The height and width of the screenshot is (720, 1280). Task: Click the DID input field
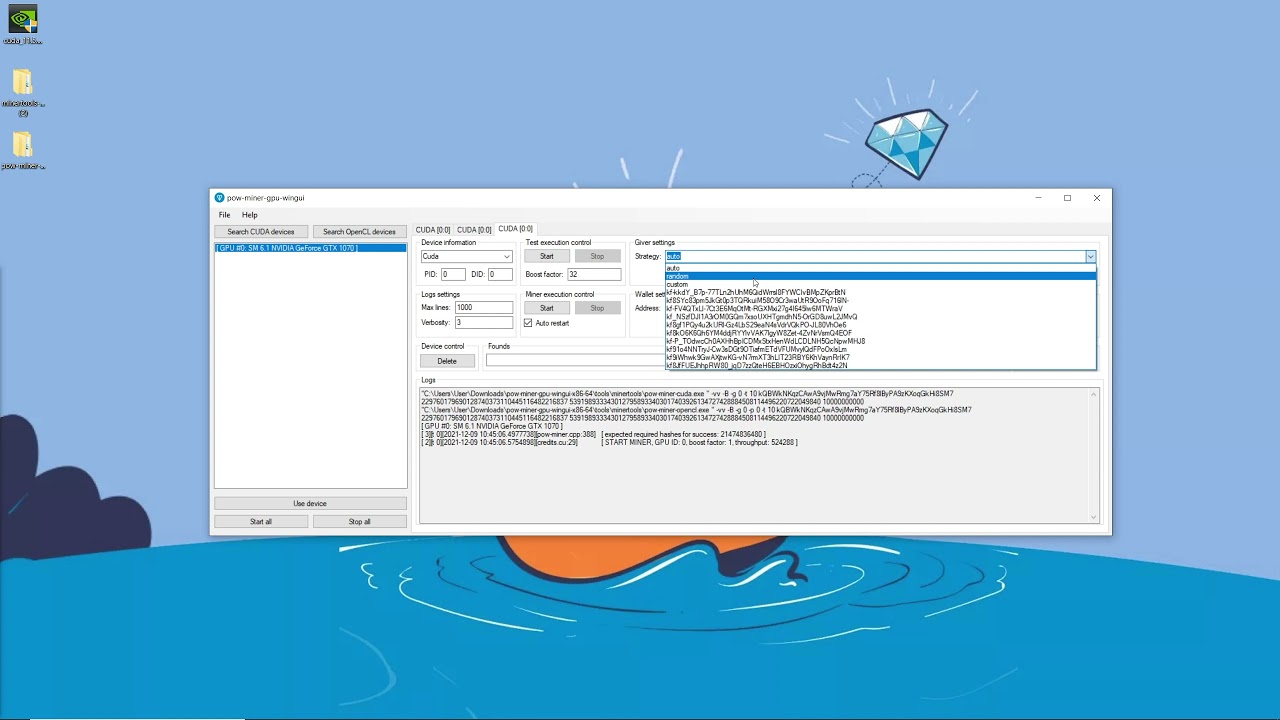(x=499, y=274)
